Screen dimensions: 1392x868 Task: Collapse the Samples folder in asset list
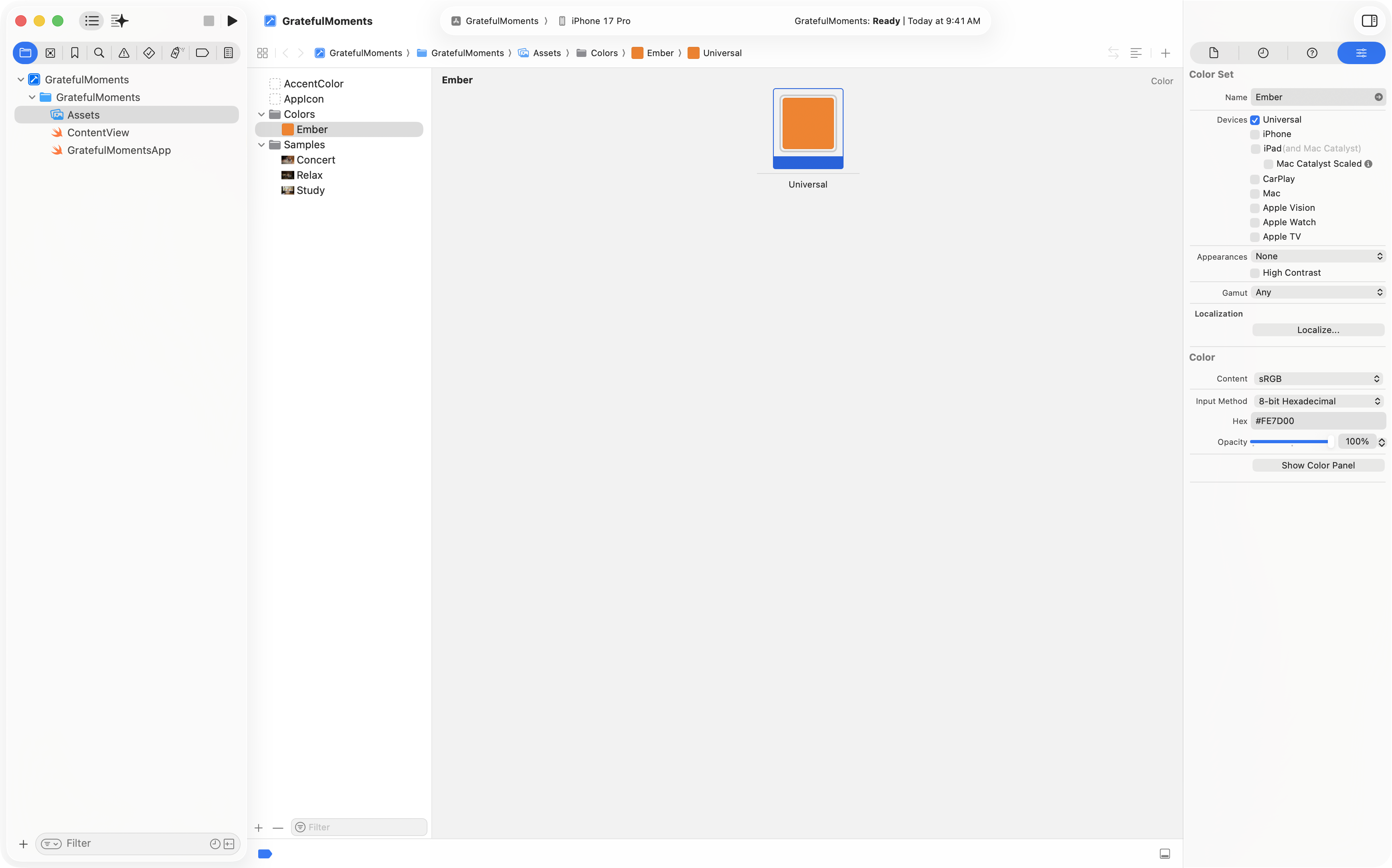pyautogui.click(x=261, y=145)
